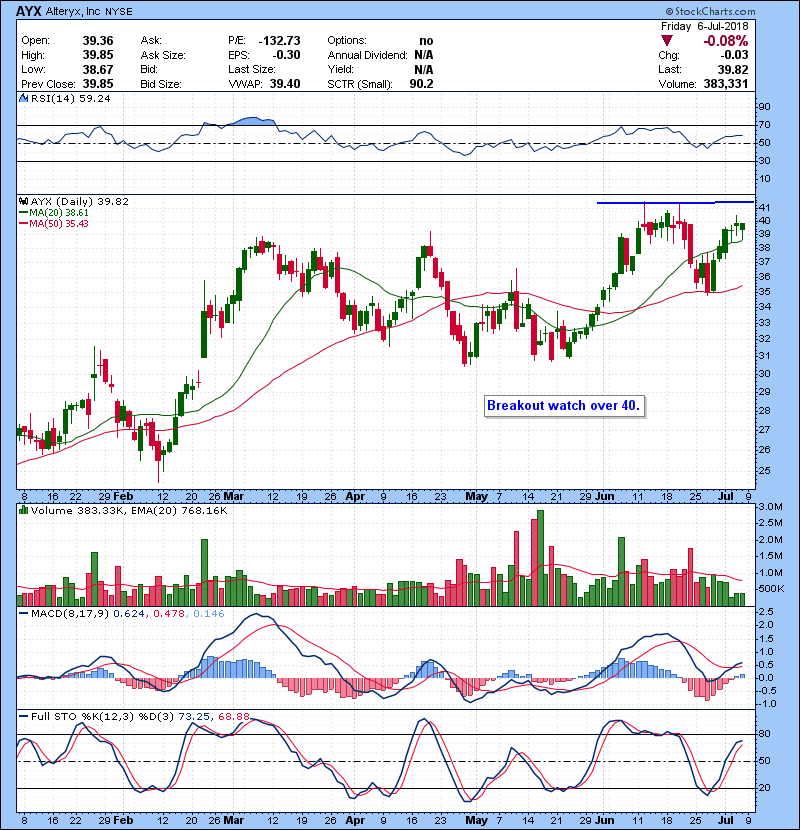Click the Volume bars icon
Viewport: 800px width, 830px height.
tap(23, 510)
